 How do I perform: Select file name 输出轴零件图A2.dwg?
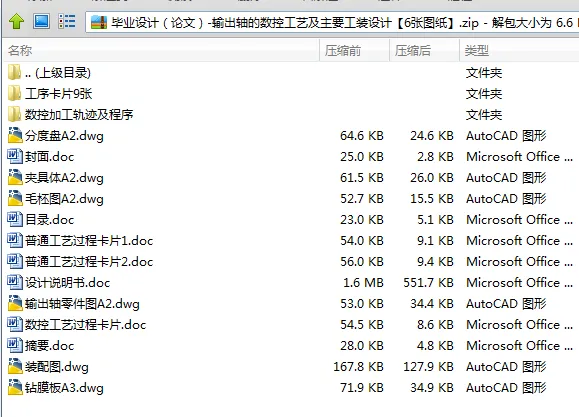tap(82, 304)
